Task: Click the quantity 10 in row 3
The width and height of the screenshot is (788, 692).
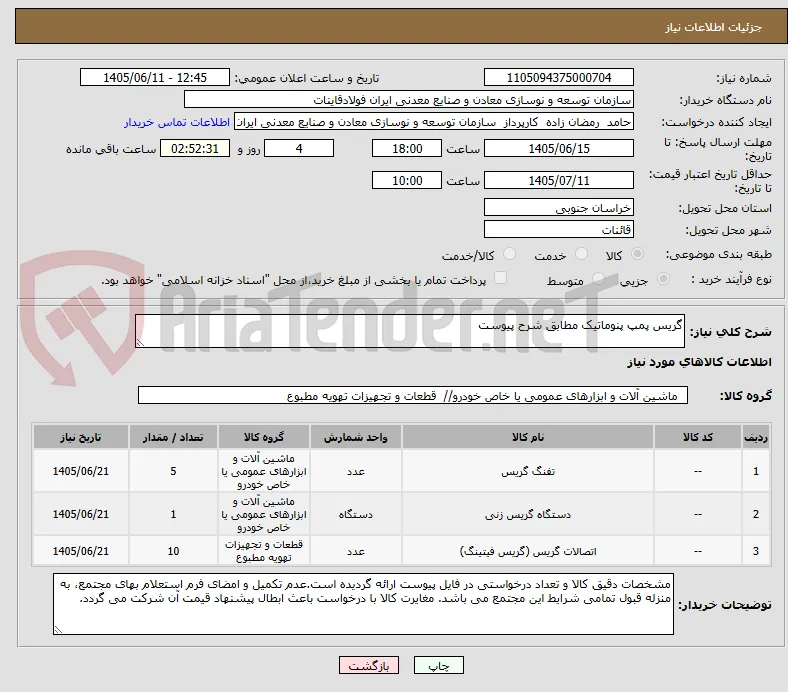Action: (173, 551)
